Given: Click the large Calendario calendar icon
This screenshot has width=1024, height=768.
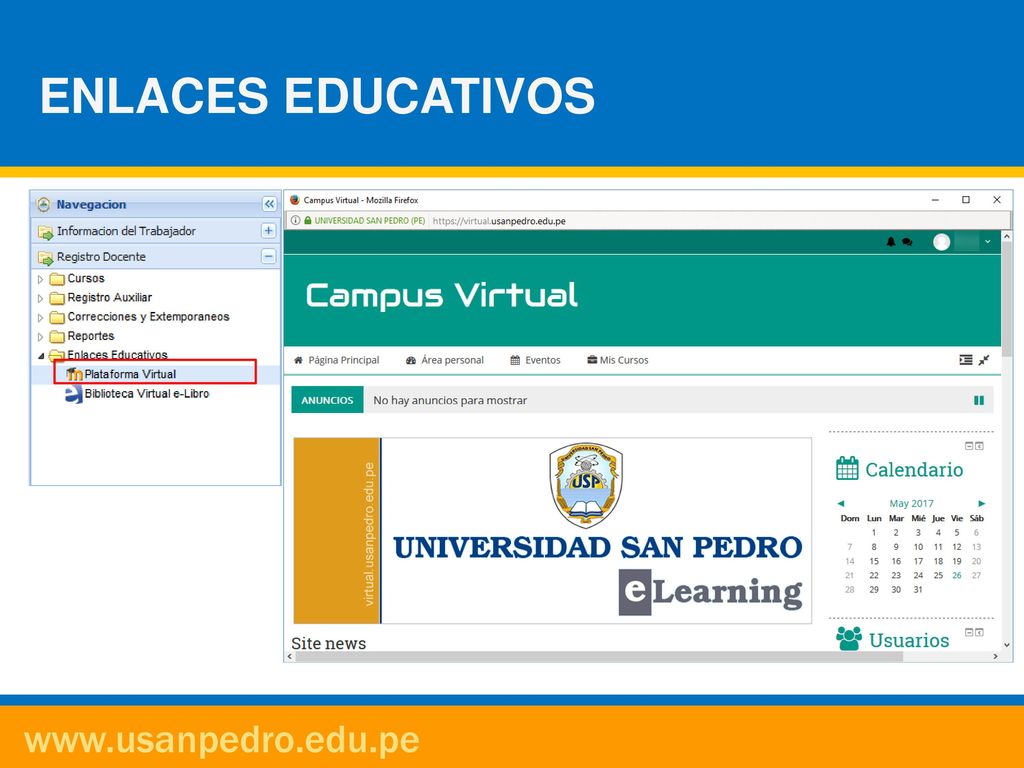Looking at the screenshot, I should (847, 468).
